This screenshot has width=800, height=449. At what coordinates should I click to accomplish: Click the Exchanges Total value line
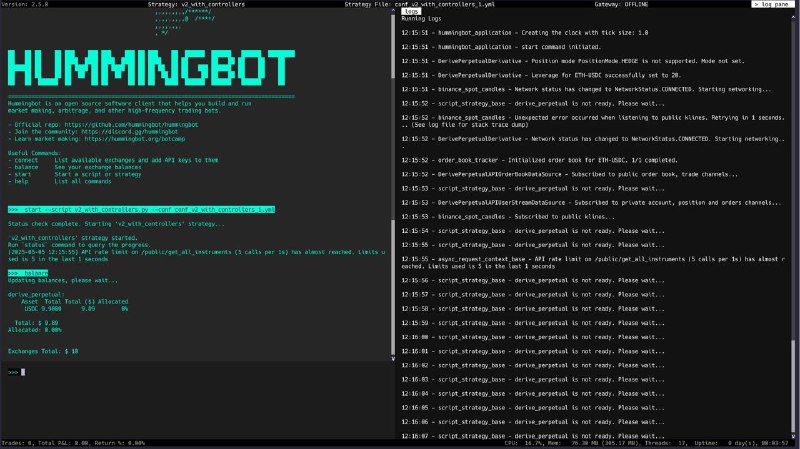43,352
